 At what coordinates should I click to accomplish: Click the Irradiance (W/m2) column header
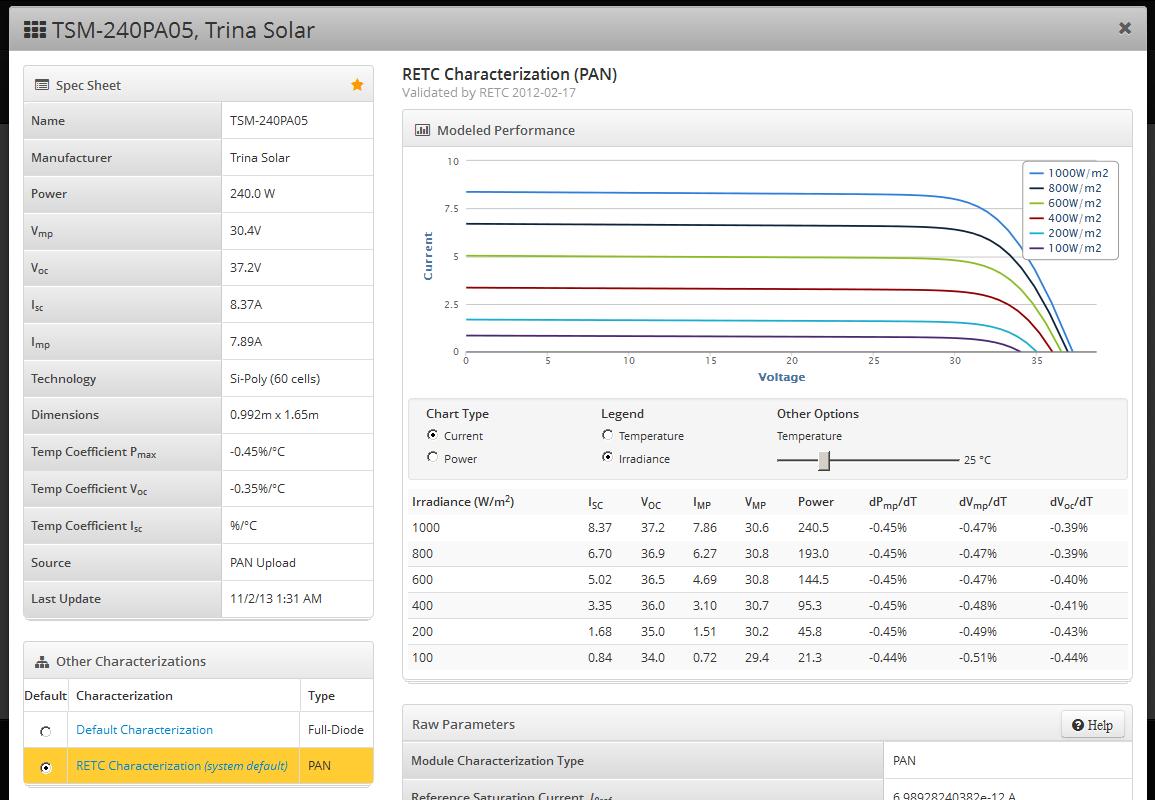463,502
